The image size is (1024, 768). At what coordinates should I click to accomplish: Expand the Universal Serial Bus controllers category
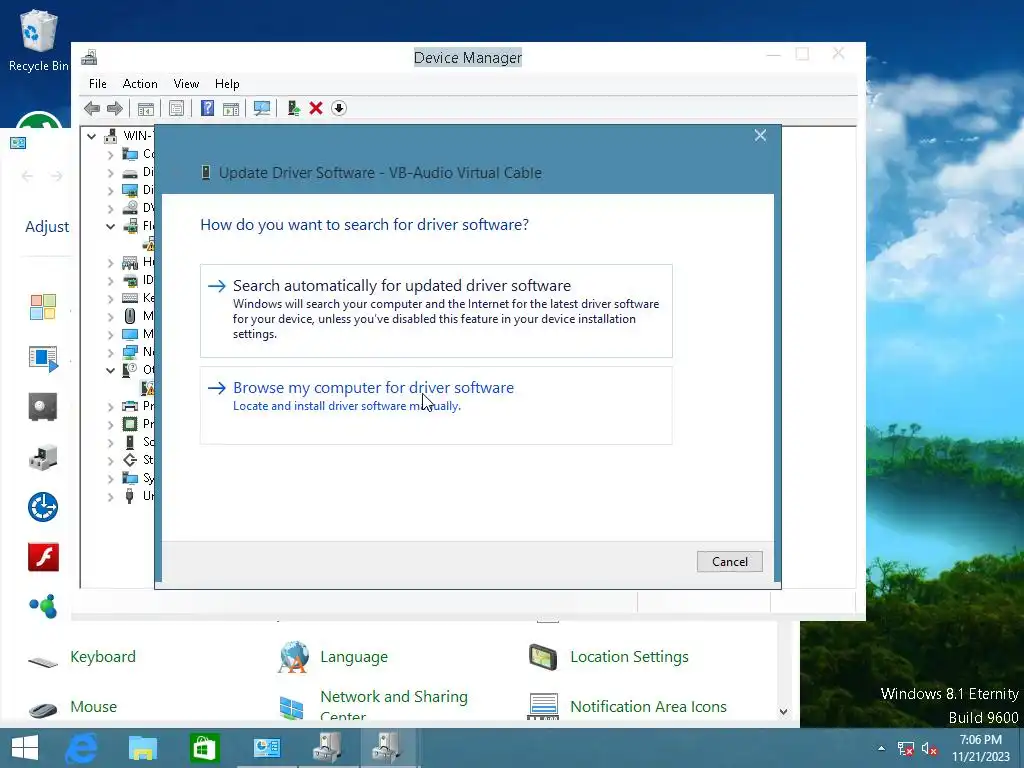click(110, 496)
